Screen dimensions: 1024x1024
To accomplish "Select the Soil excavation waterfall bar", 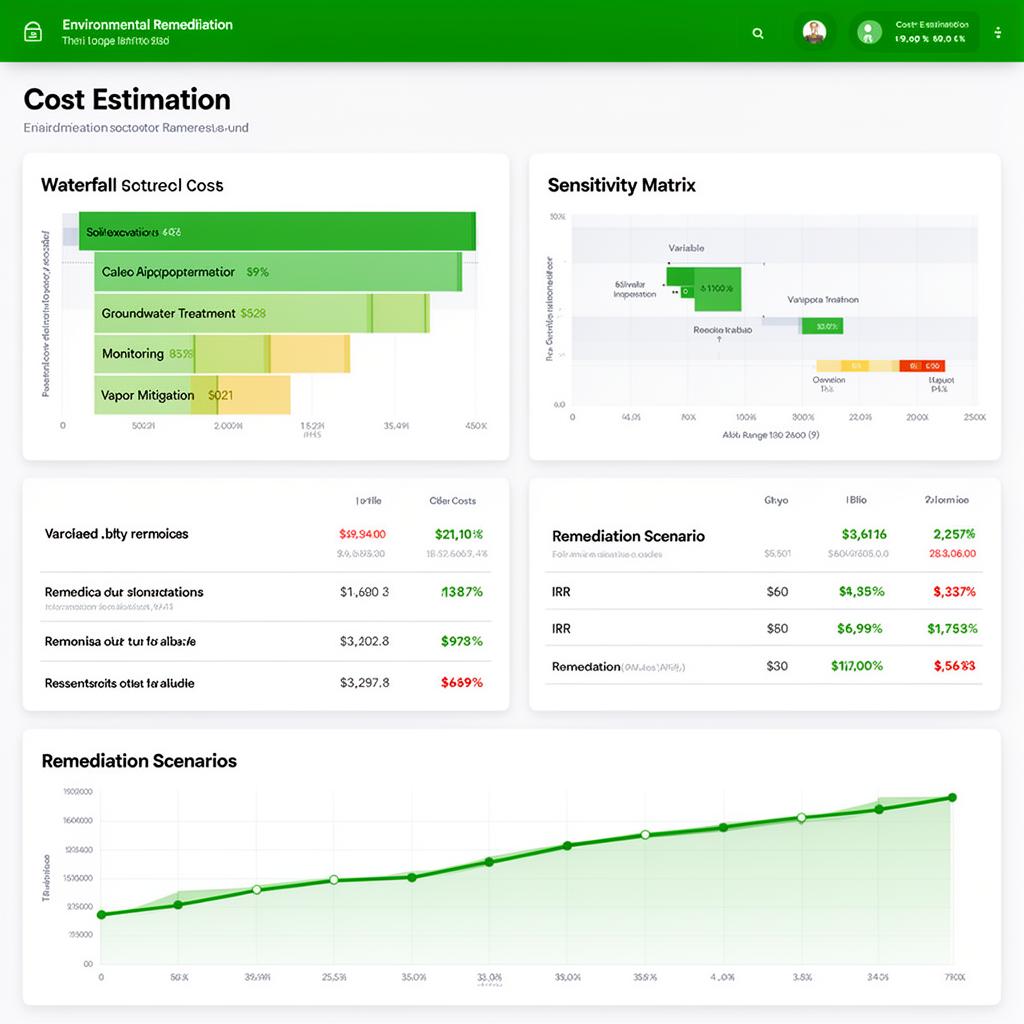I will coord(278,231).
